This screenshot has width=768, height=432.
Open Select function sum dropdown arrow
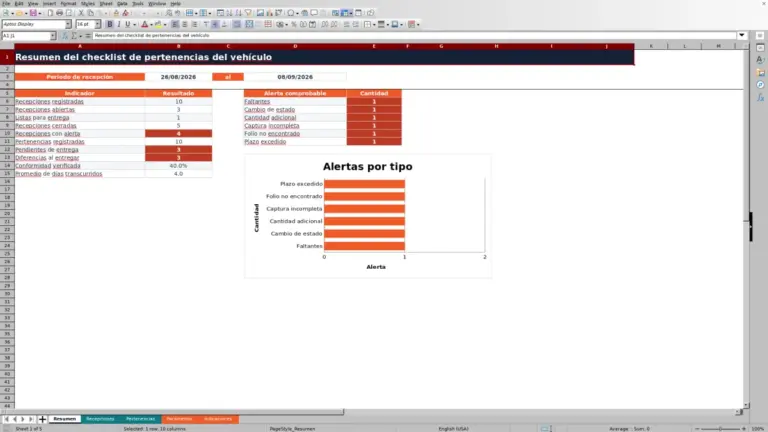click(x=80, y=36)
